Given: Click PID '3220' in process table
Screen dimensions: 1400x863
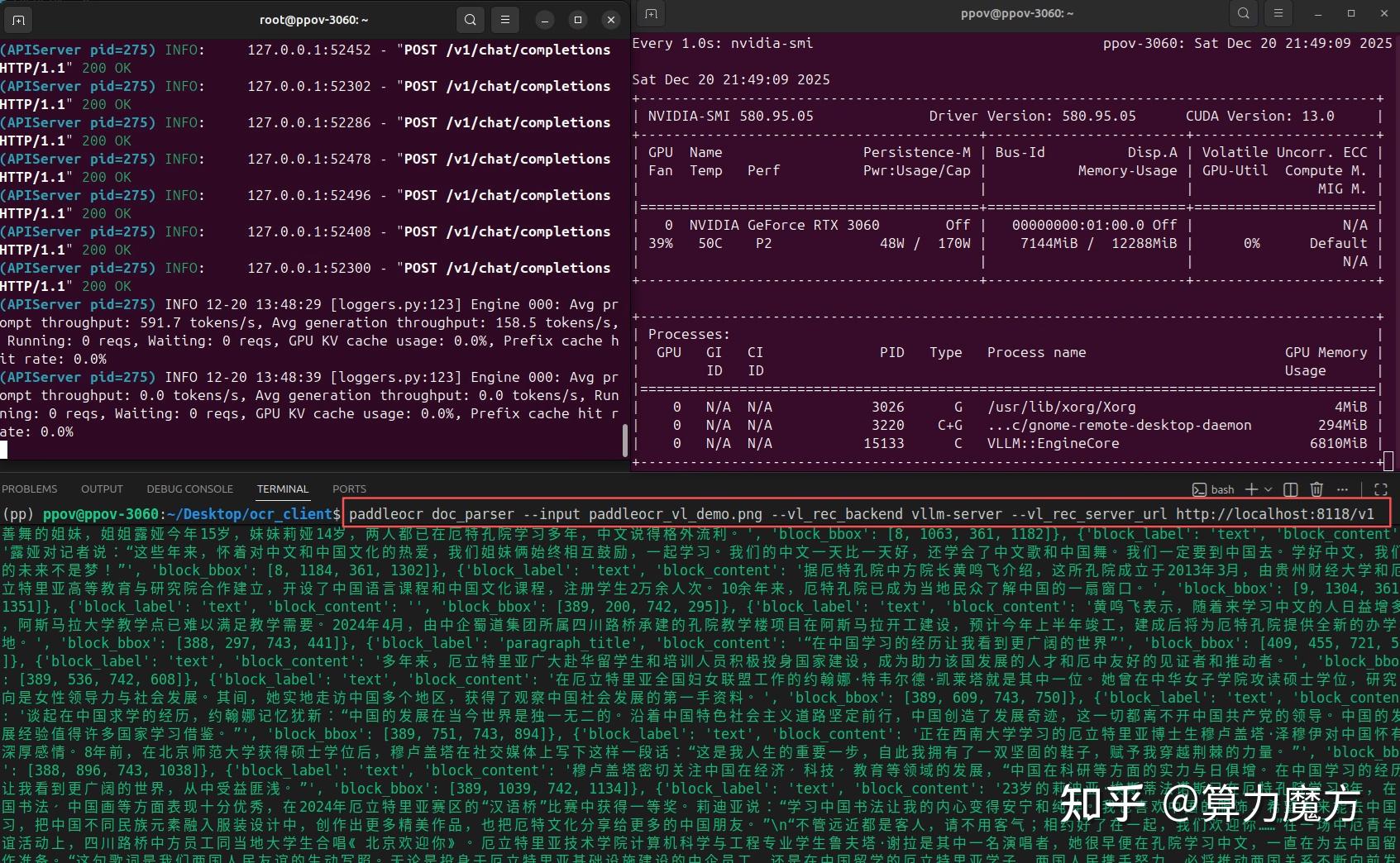Looking at the screenshot, I should 888,425.
